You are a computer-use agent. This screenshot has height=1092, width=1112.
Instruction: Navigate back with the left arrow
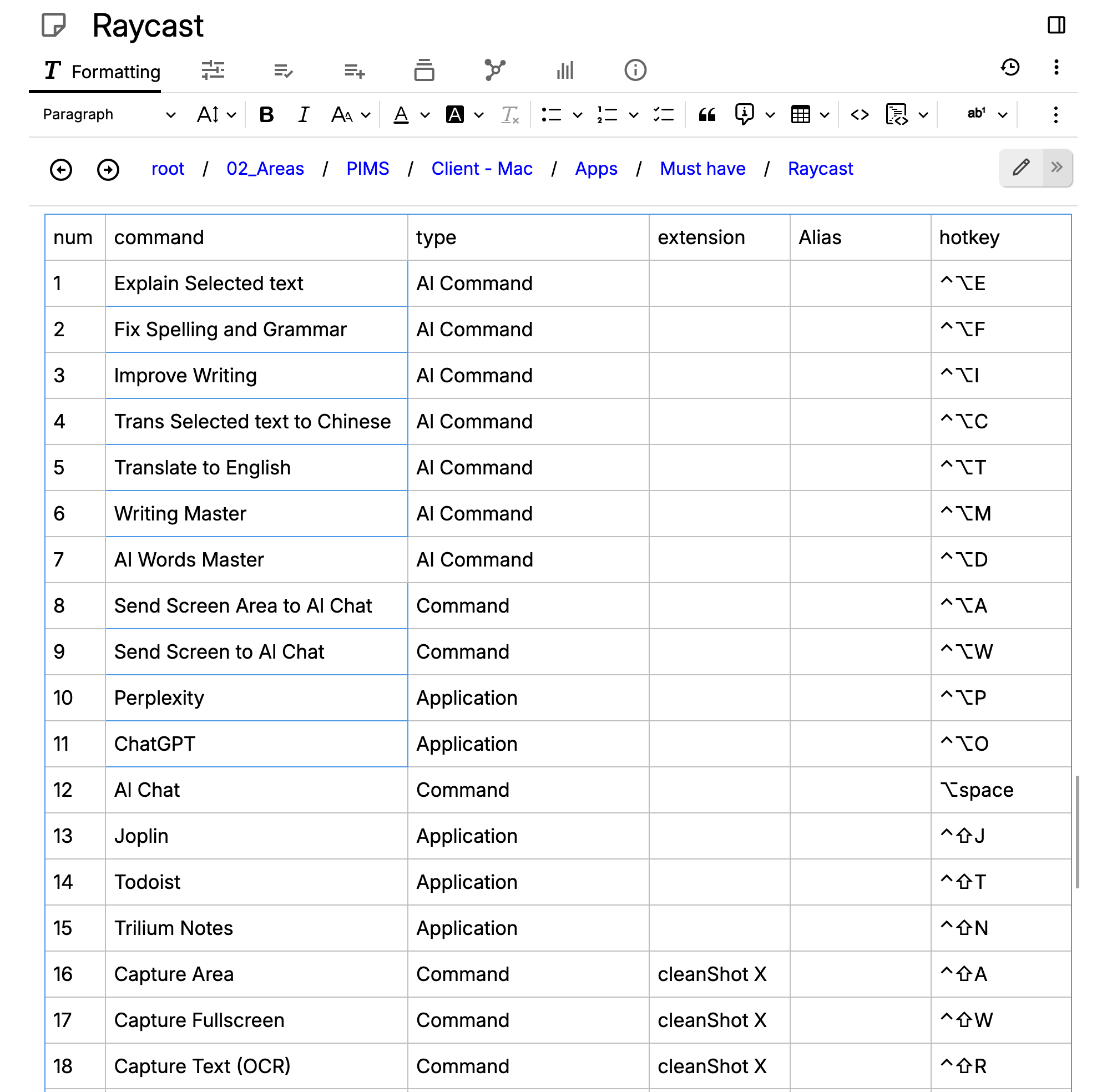[x=61, y=169]
